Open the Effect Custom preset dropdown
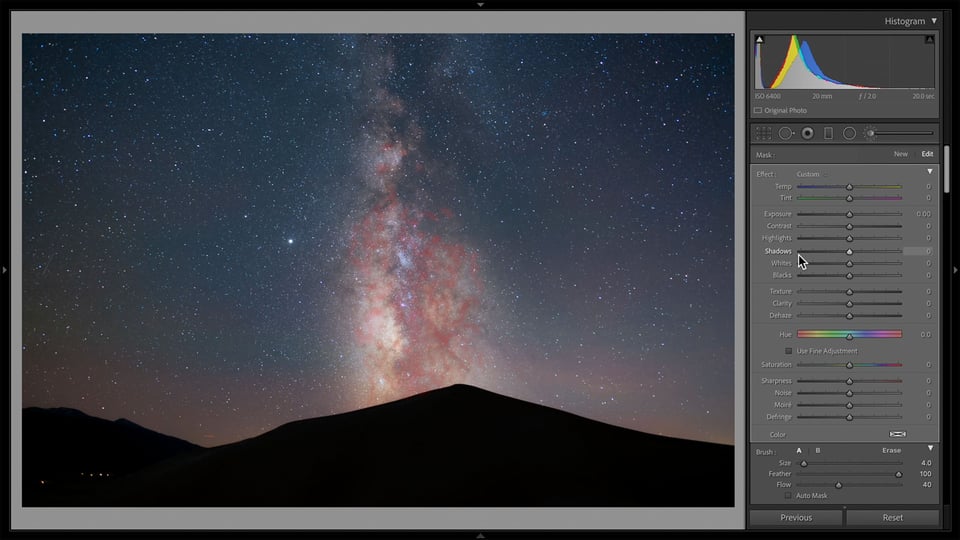The height and width of the screenshot is (540, 960). pos(811,174)
